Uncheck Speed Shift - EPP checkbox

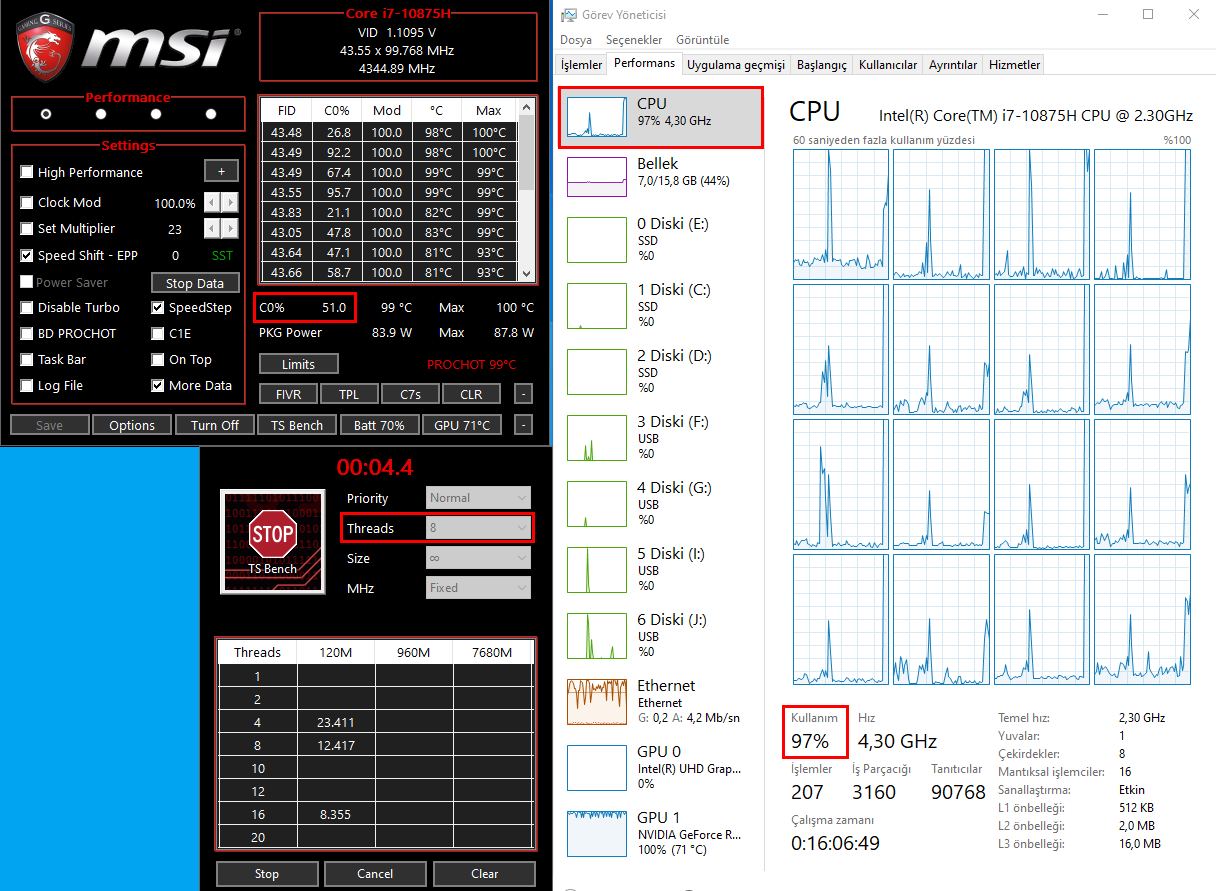[27, 255]
